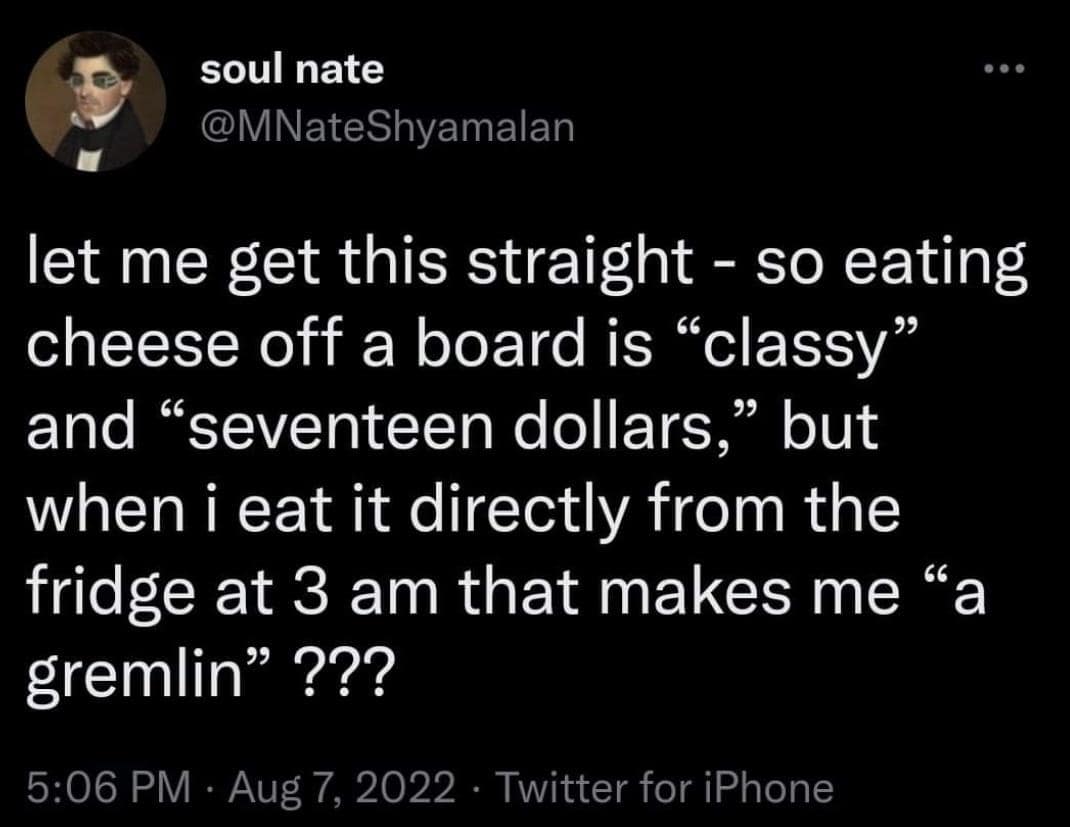
Task: Click the @MNateShyamalan handle
Action: pyautogui.click(x=387, y=128)
